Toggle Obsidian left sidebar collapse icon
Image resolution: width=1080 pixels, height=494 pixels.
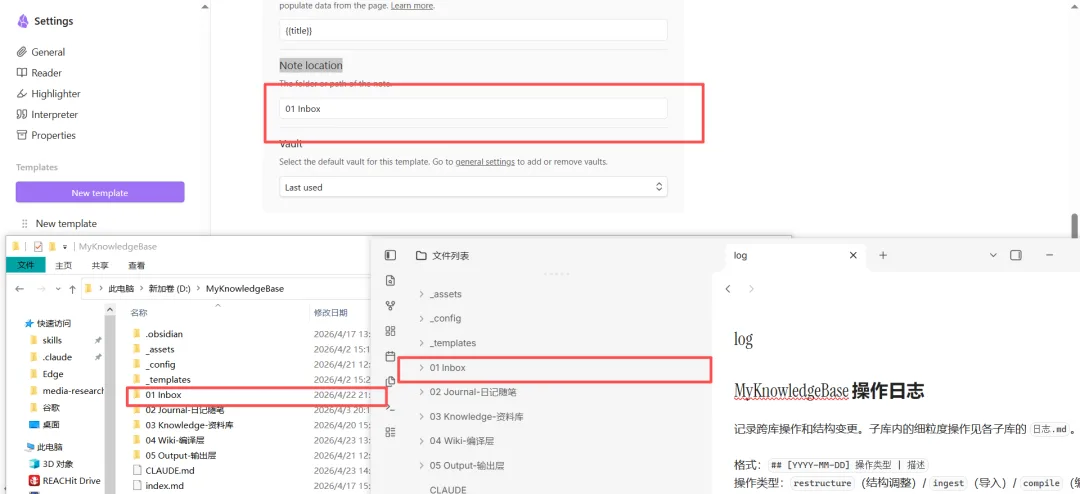click(x=391, y=256)
